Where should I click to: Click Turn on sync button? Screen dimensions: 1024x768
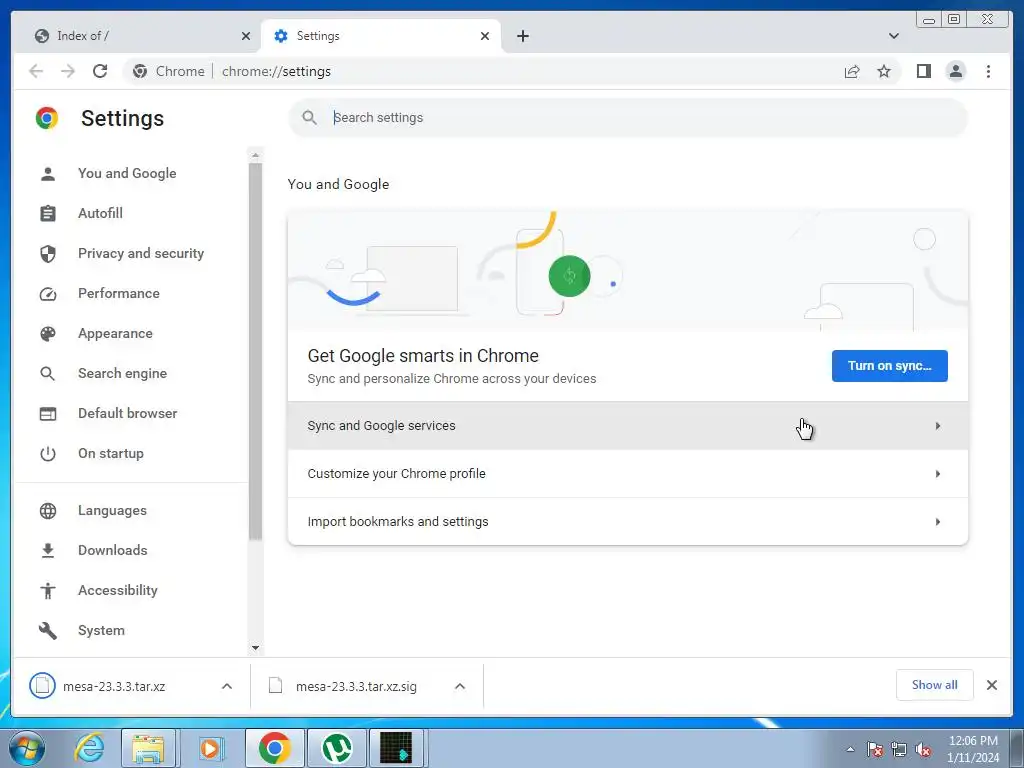pyautogui.click(x=889, y=366)
